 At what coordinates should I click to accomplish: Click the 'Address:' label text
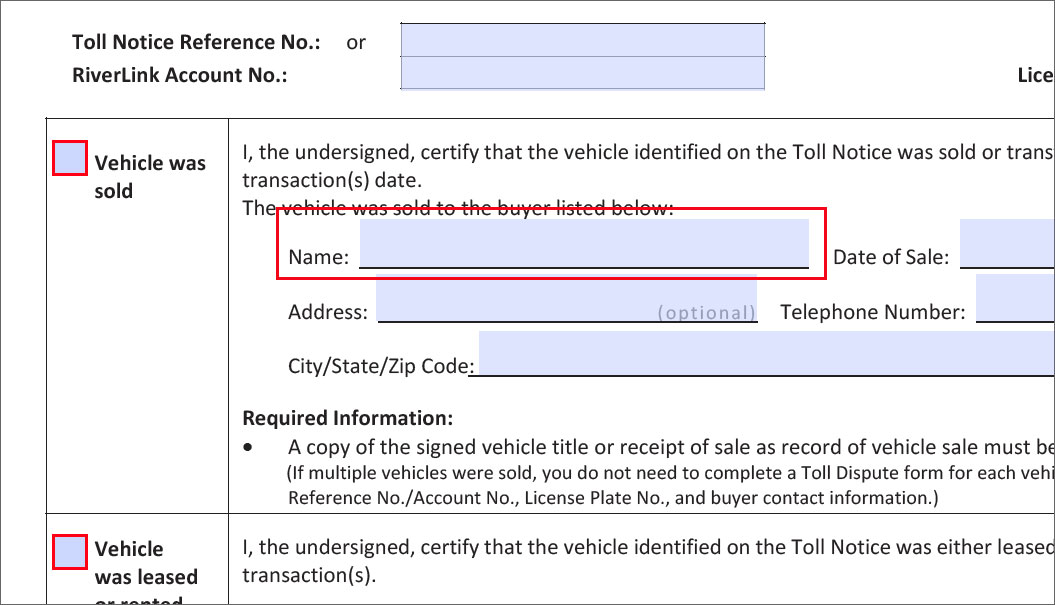click(328, 312)
